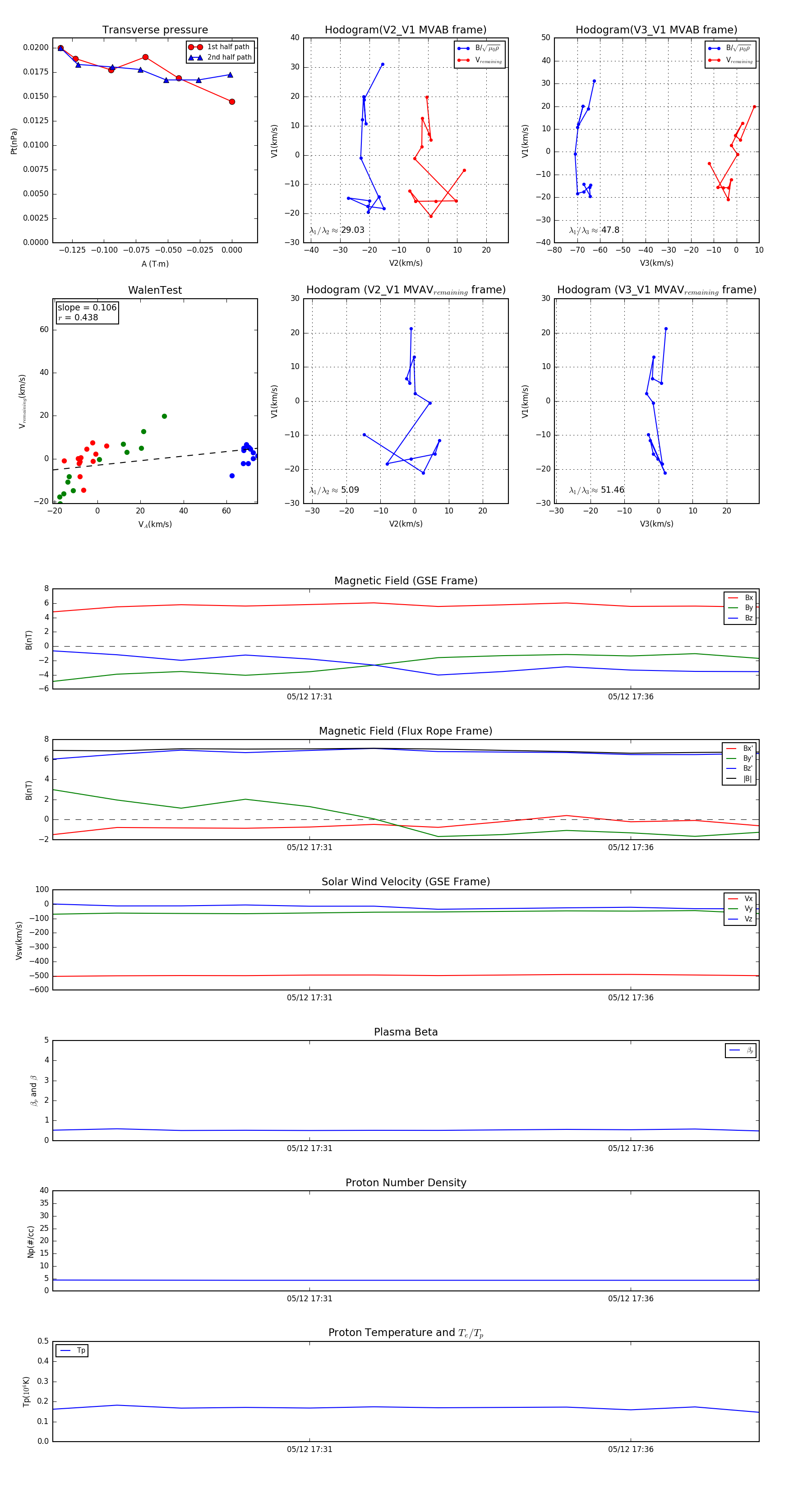This screenshot has width=812, height=1489.
Task: Click 'Pt(nPa)' y-axis label
Action: tap(14, 141)
